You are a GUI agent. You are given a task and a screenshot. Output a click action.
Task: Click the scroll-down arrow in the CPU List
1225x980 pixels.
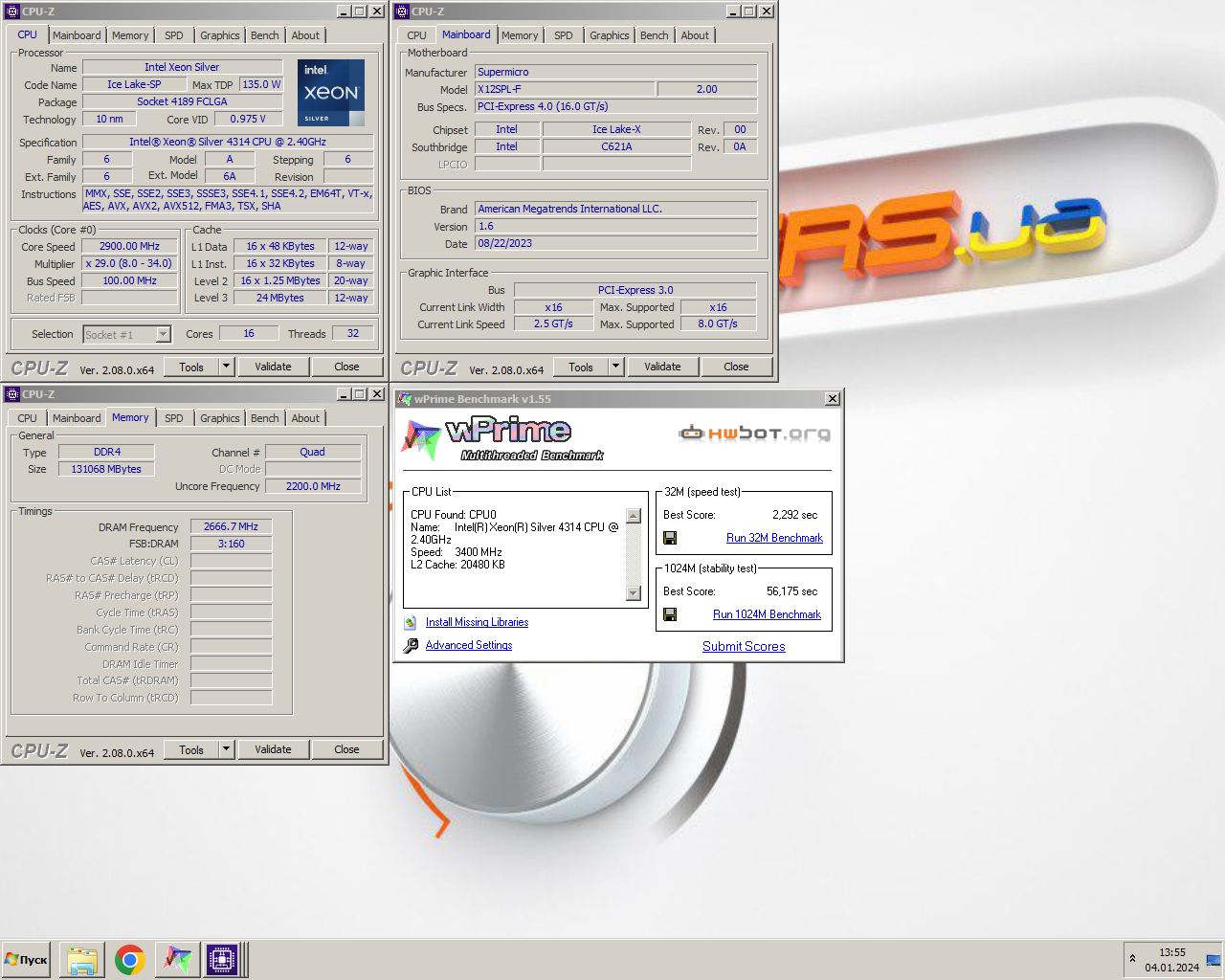pos(634,593)
